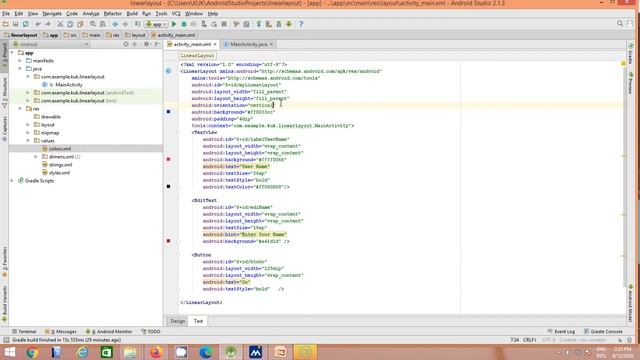Viewport: 640px width, 360px height.
Task: Click the Open file toolbar icon
Action: (x=6, y=24)
